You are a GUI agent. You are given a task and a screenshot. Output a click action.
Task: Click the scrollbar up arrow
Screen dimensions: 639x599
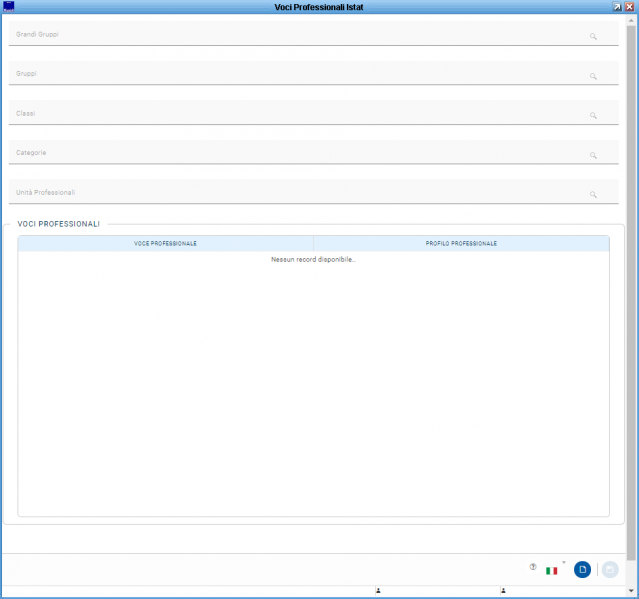click(631, 20)
